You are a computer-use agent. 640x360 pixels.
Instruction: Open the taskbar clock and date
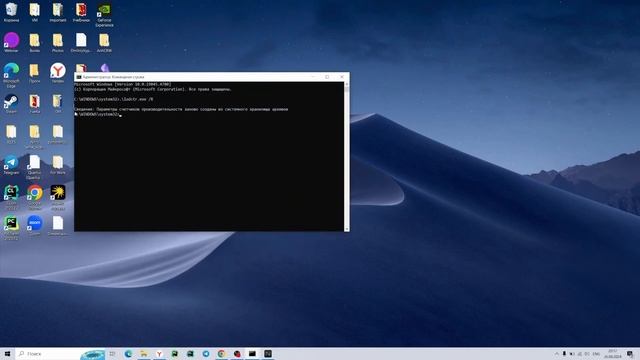click(x=613, y=354)
